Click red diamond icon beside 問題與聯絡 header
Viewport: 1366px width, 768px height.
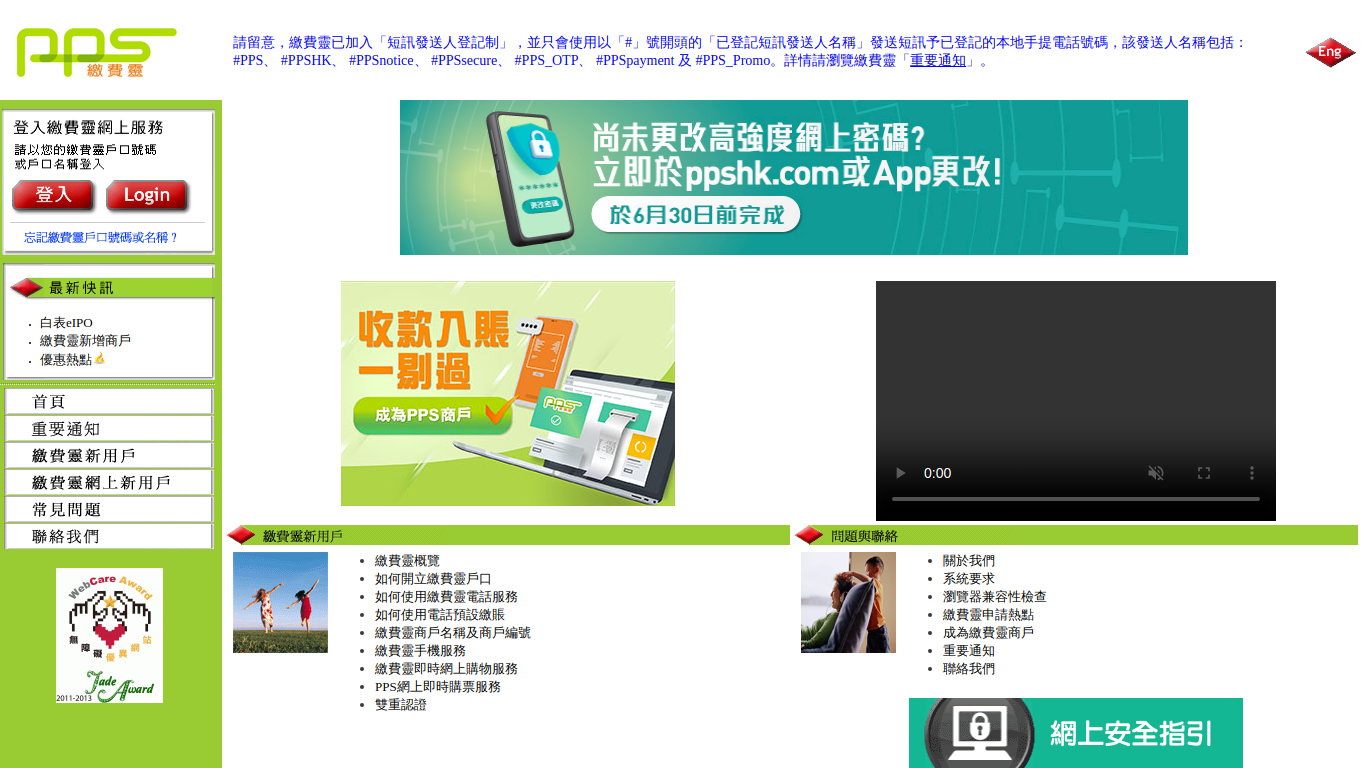point(809,535)
